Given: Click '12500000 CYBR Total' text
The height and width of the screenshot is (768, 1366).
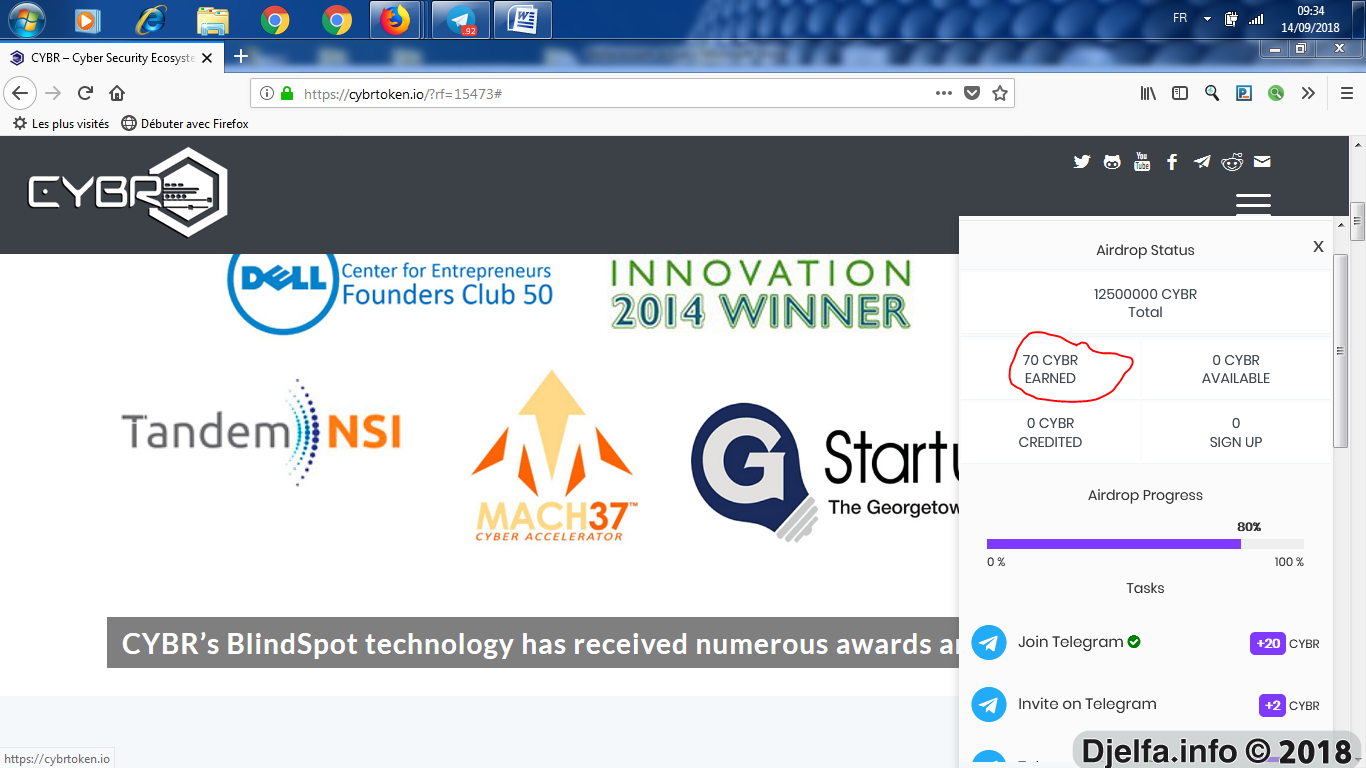Looking at the screenshot, I should pos(1145,303).
